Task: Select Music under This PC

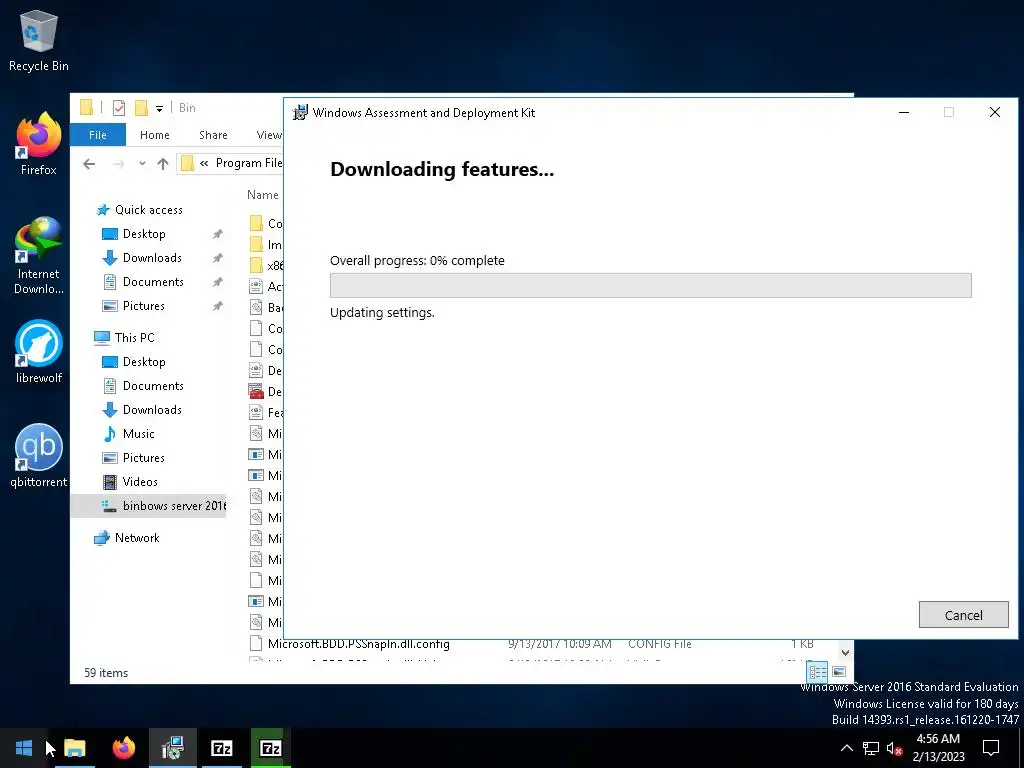Action: tap(138, 434)
